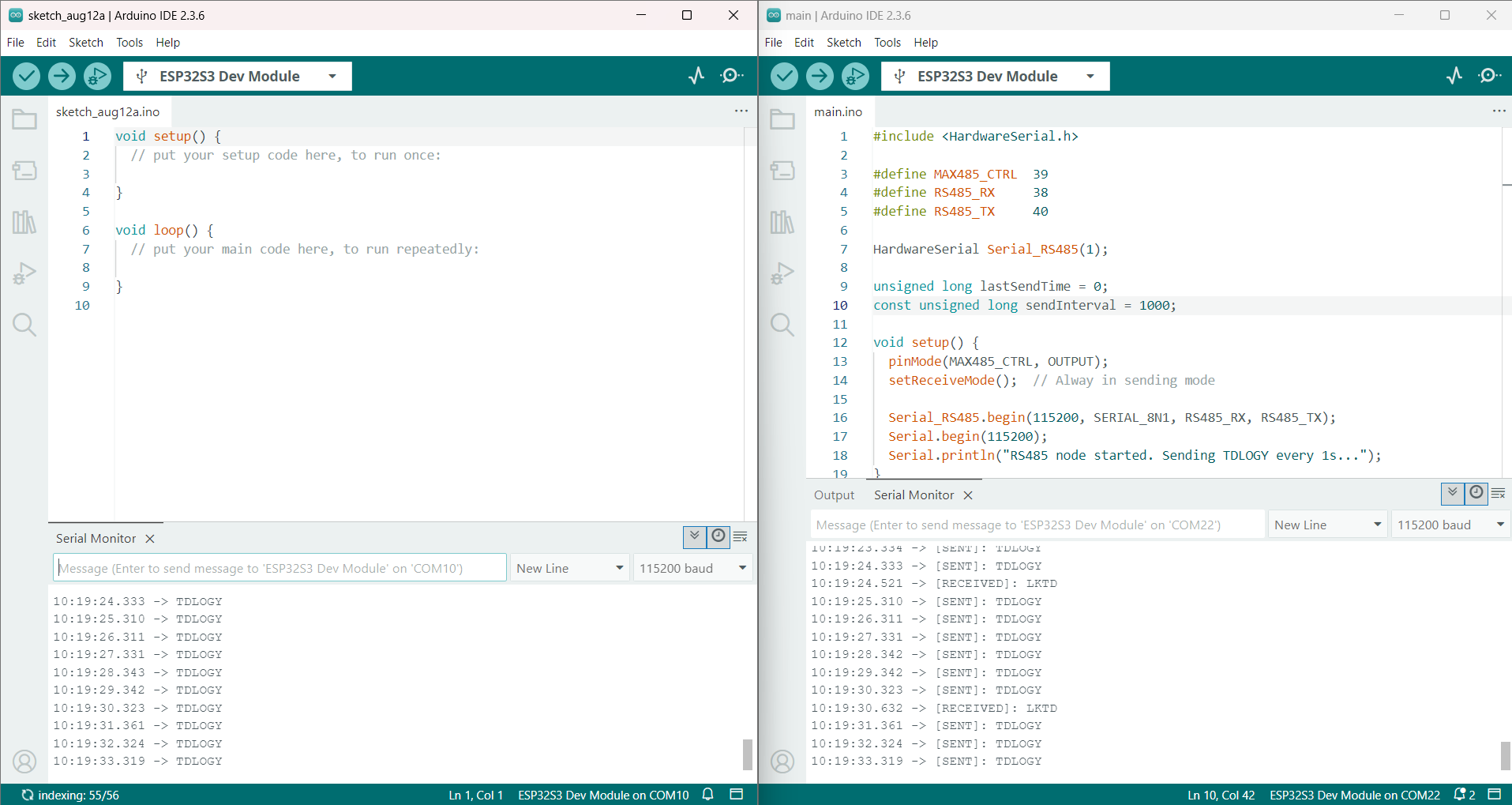Toggle bottom panel in main status bar
1512x805 pixels.
tap(1495, 795)
